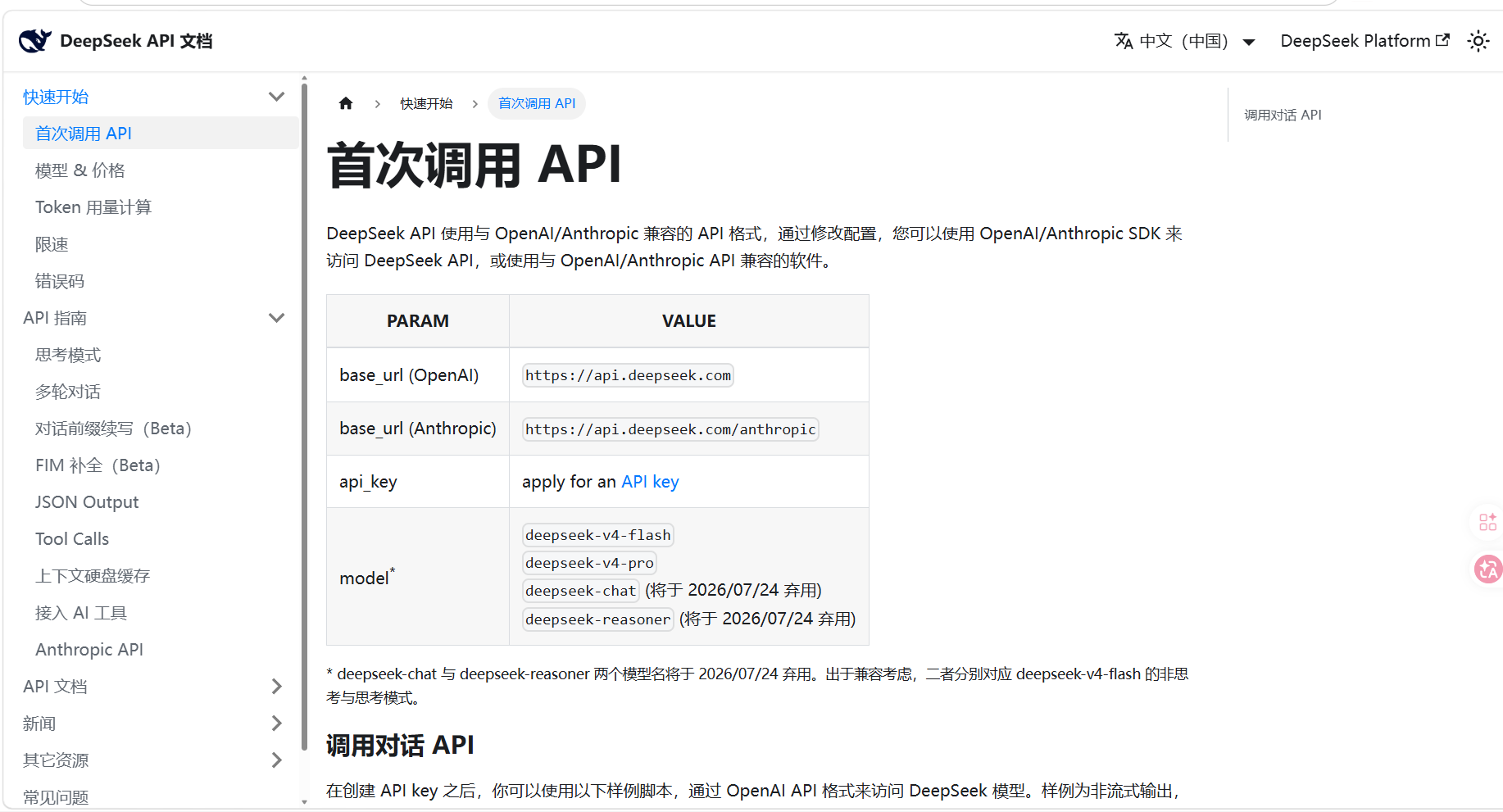Click the api_key parameter cell
Screen dimensions: 1503x812
(x=418, y=482)
